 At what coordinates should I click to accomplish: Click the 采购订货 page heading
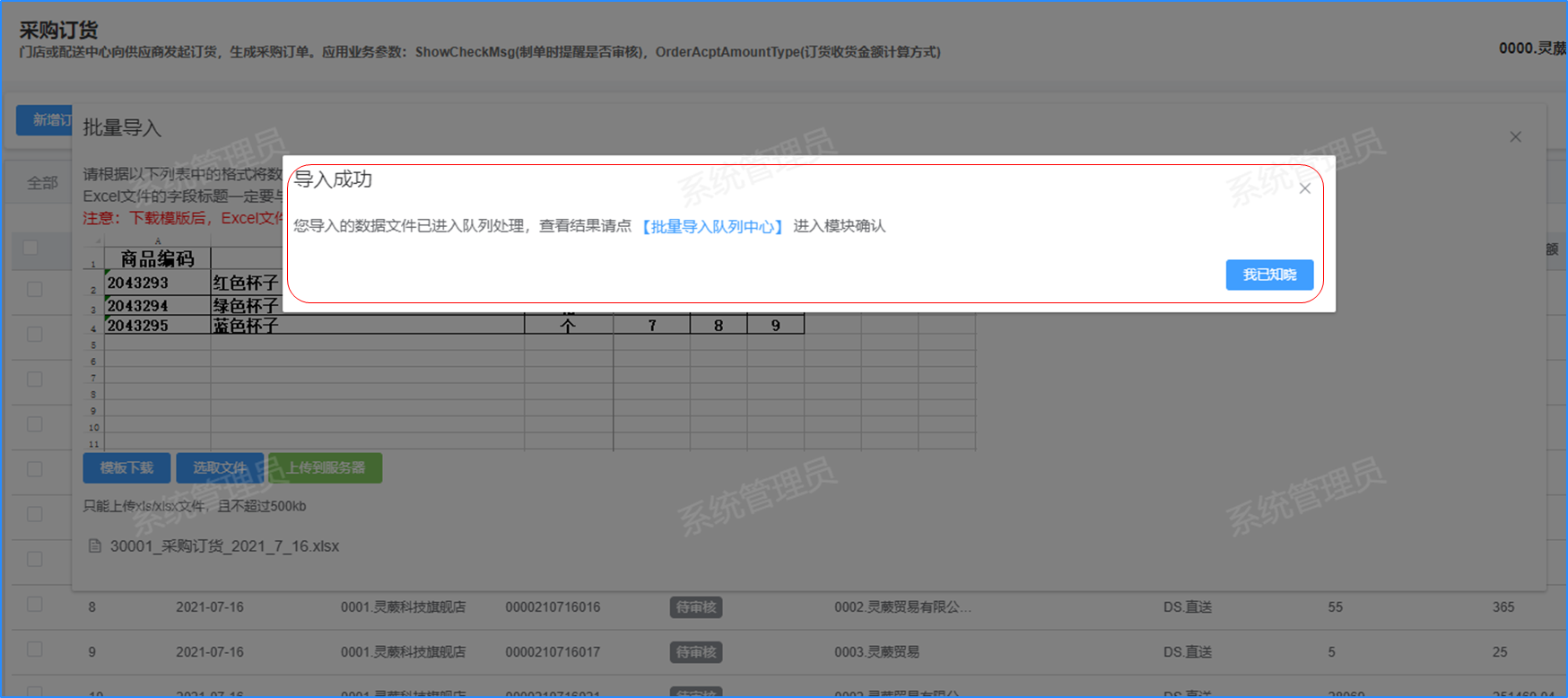click(58, 31)
